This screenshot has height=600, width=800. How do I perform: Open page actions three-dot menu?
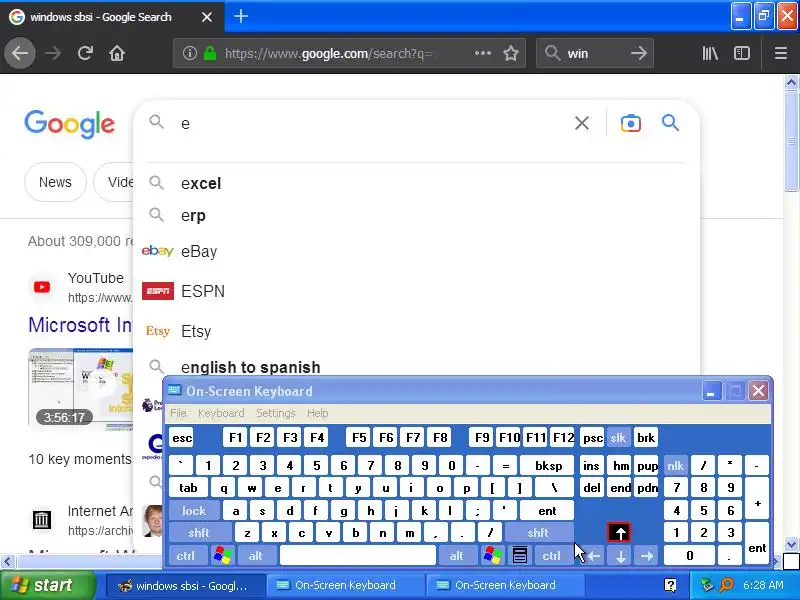482,53
